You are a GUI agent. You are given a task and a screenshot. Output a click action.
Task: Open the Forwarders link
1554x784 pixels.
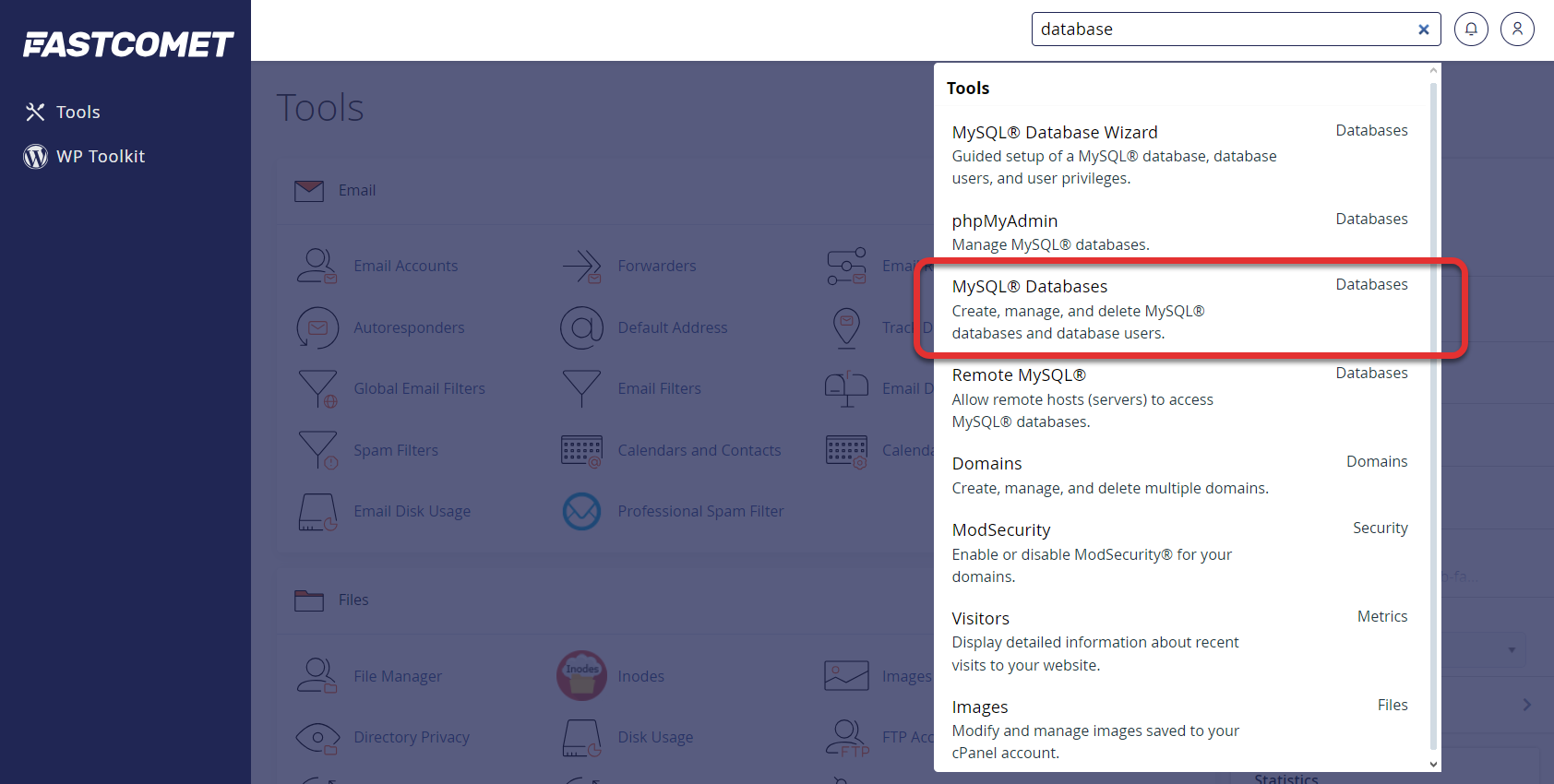[656, 266]
